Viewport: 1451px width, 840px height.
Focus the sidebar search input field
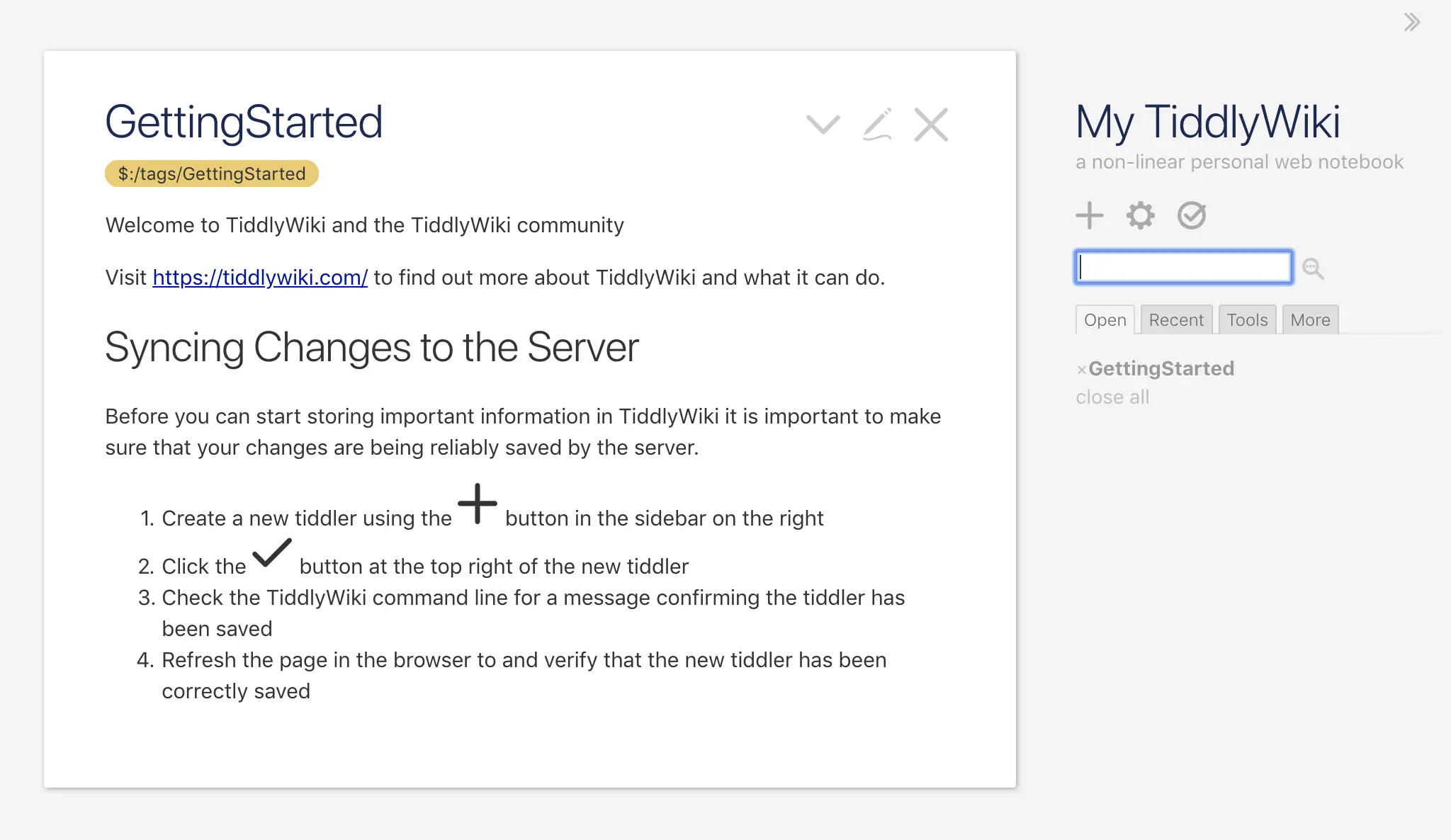tap(1183, 268)
